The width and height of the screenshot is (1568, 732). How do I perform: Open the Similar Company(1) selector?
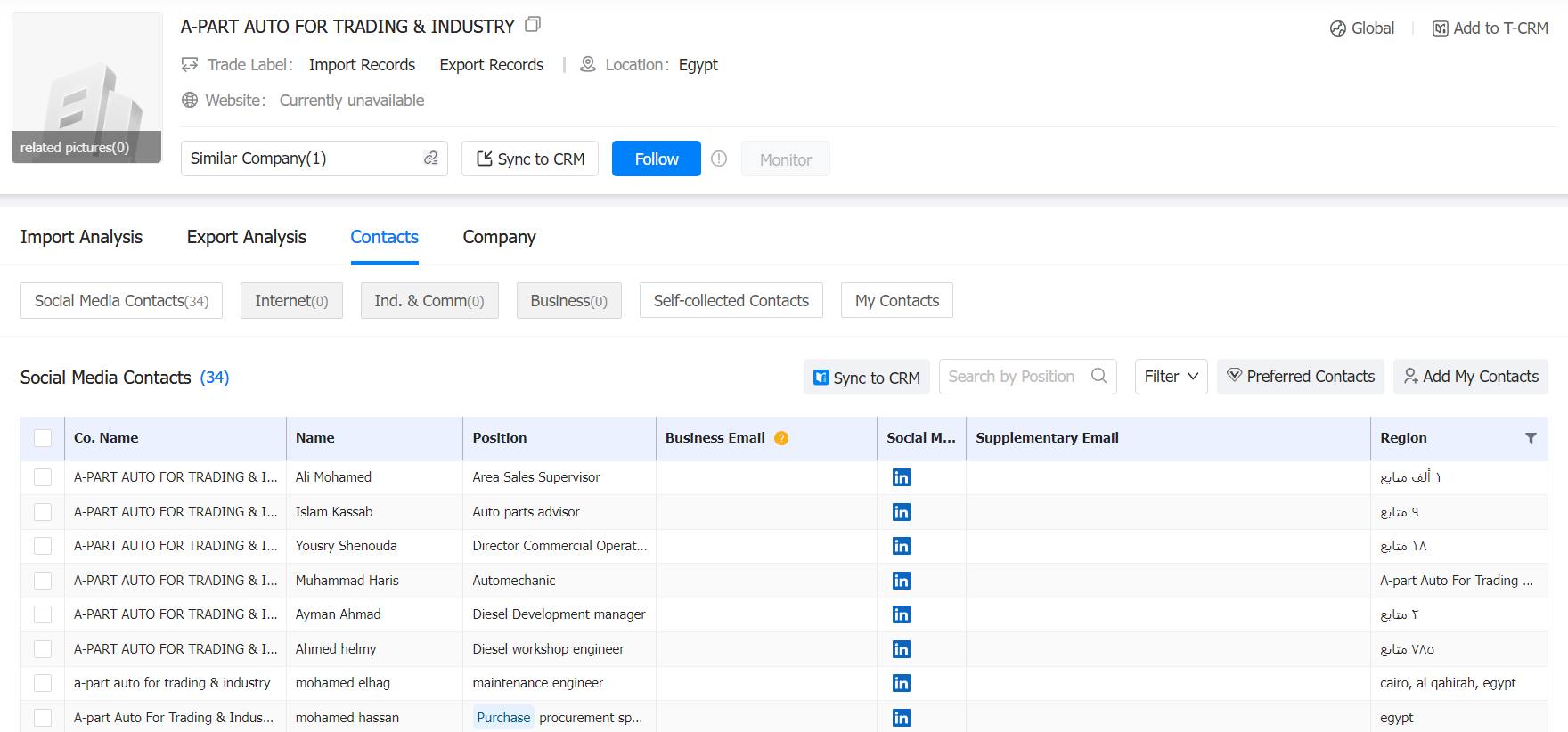(314, 159)
